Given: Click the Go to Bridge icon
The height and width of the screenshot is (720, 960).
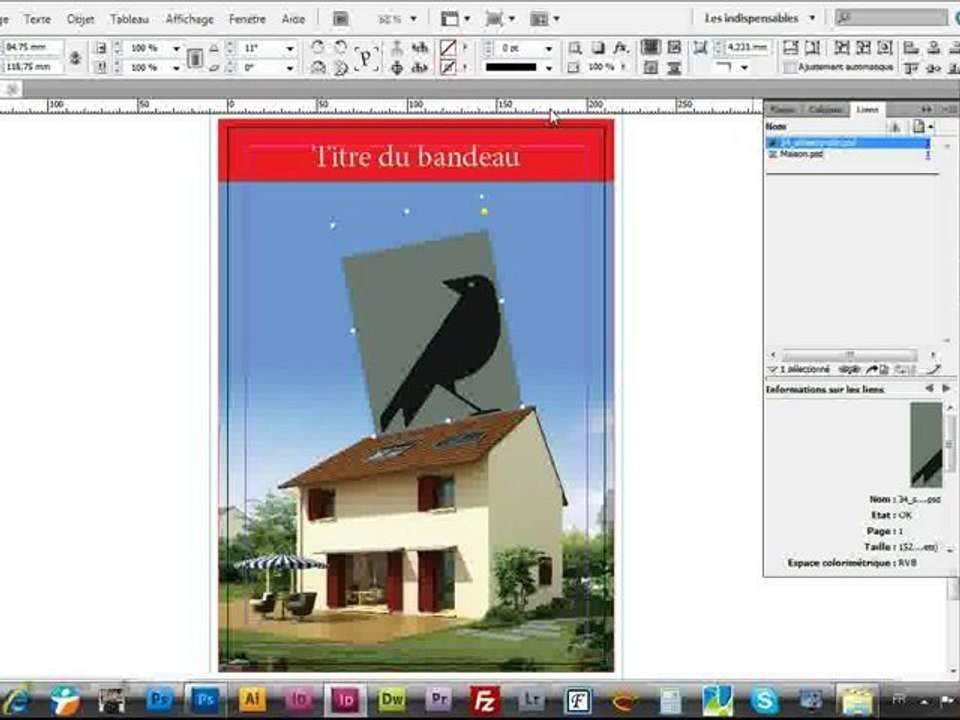Looking at the screenshot, I should click(x=340, y=19).
